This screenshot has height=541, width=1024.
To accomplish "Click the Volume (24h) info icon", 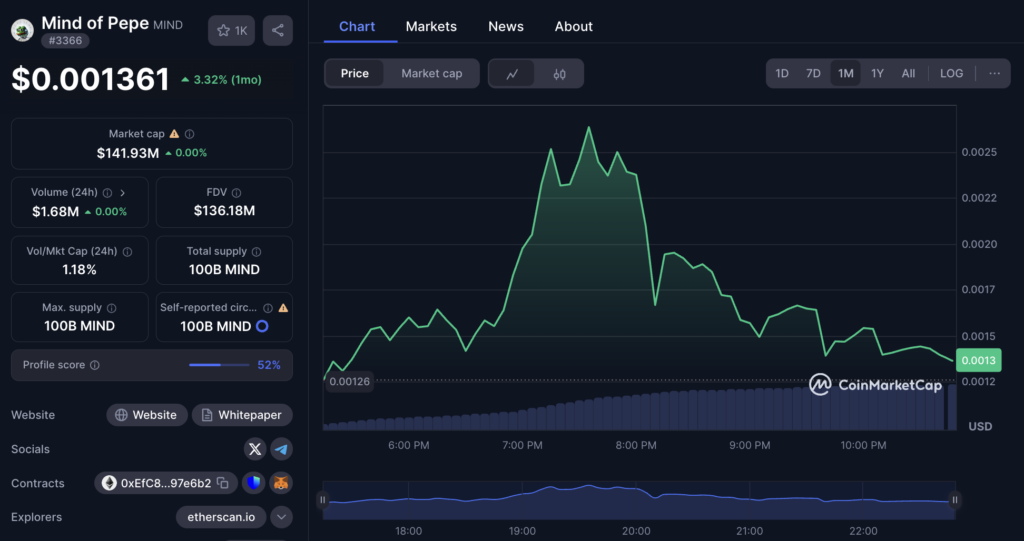I will point(107,193).
